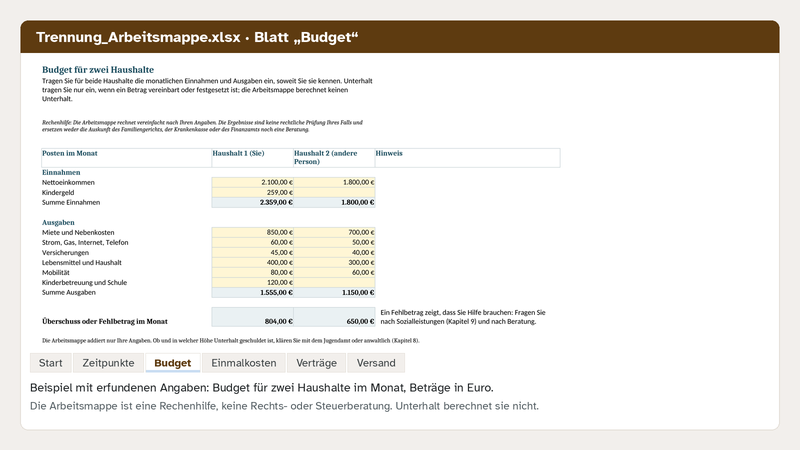Select Kinderbetreuung cell 120,00 €
This screenshot has width=800, height=450.
pos(253,282)
